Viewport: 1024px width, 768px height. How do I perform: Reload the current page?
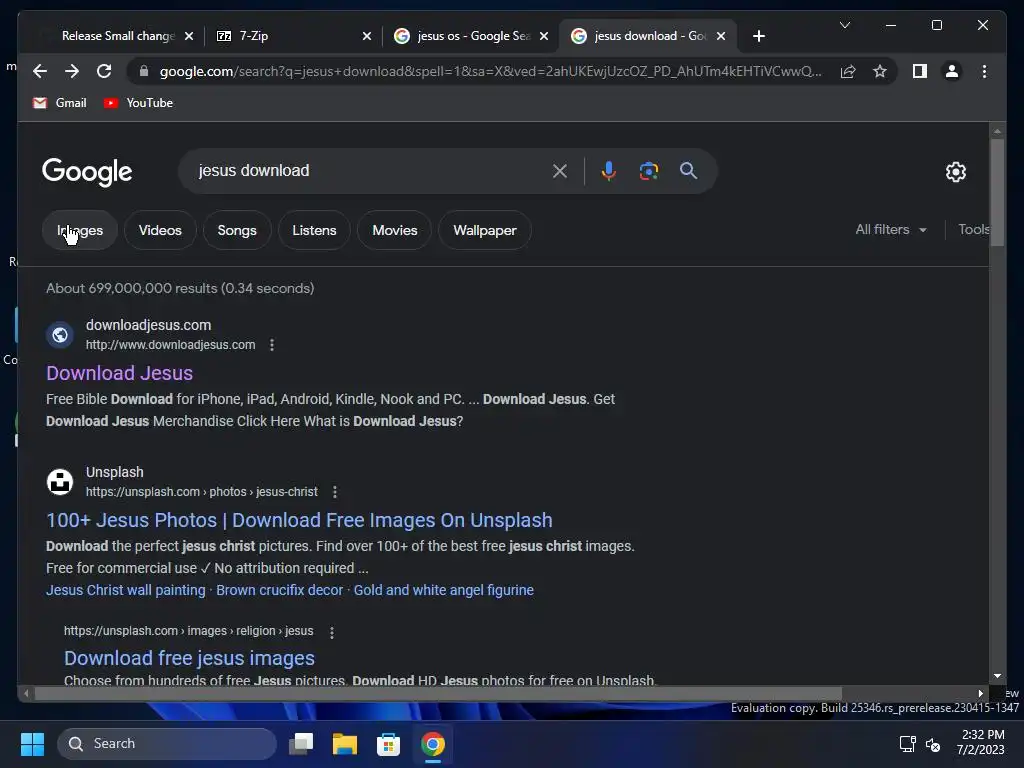click(x=104, y=71)
